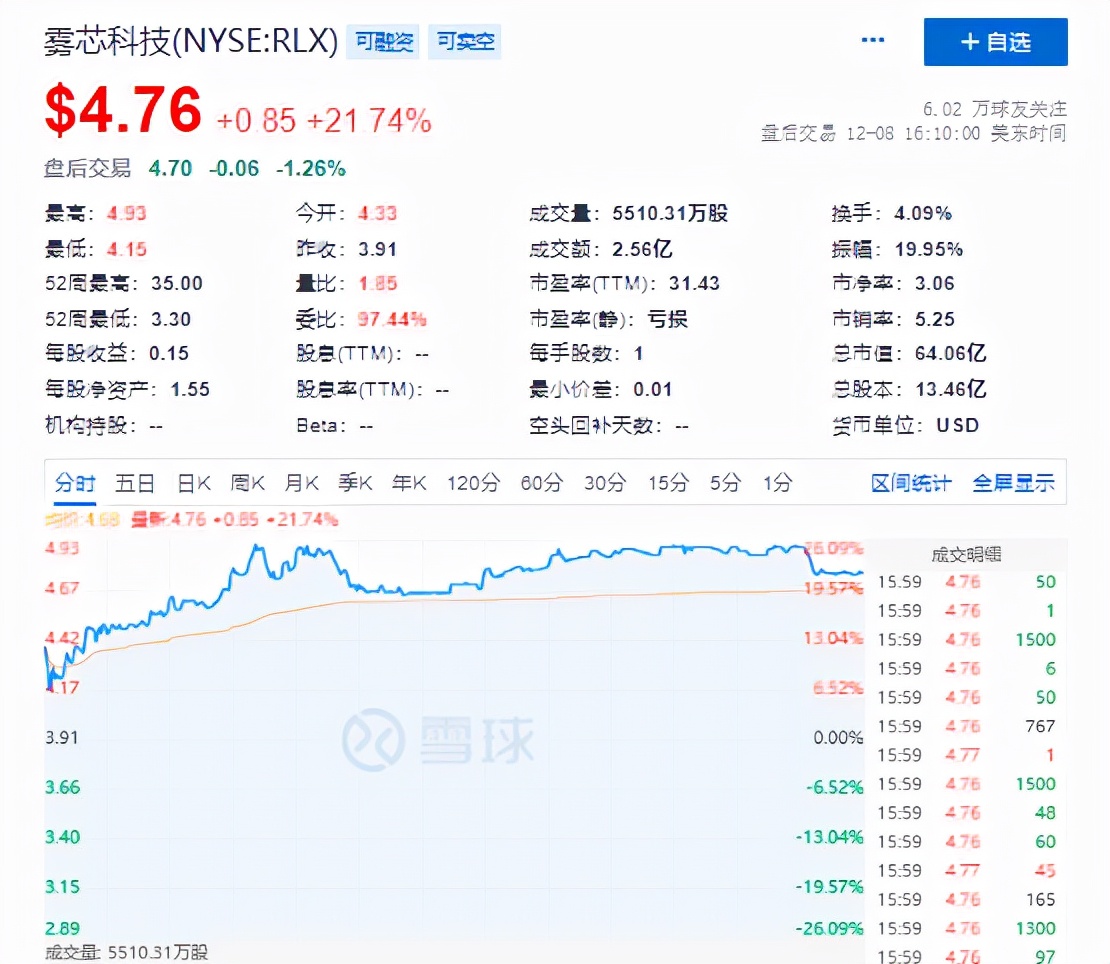Switch to the 五日 chart tab
1110x964 pixels.
(x=135, y=483)
